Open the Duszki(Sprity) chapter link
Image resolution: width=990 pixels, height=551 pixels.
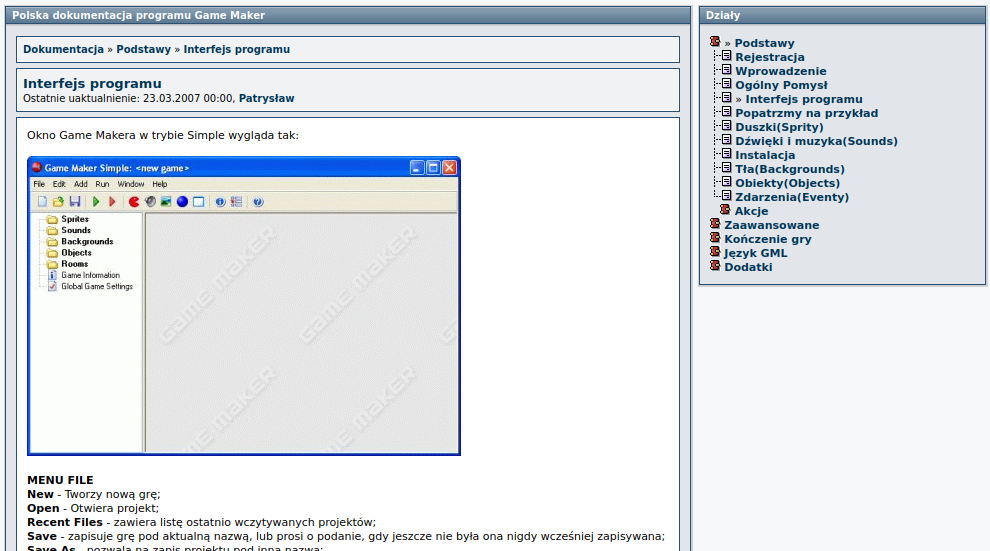pos(779,127)
